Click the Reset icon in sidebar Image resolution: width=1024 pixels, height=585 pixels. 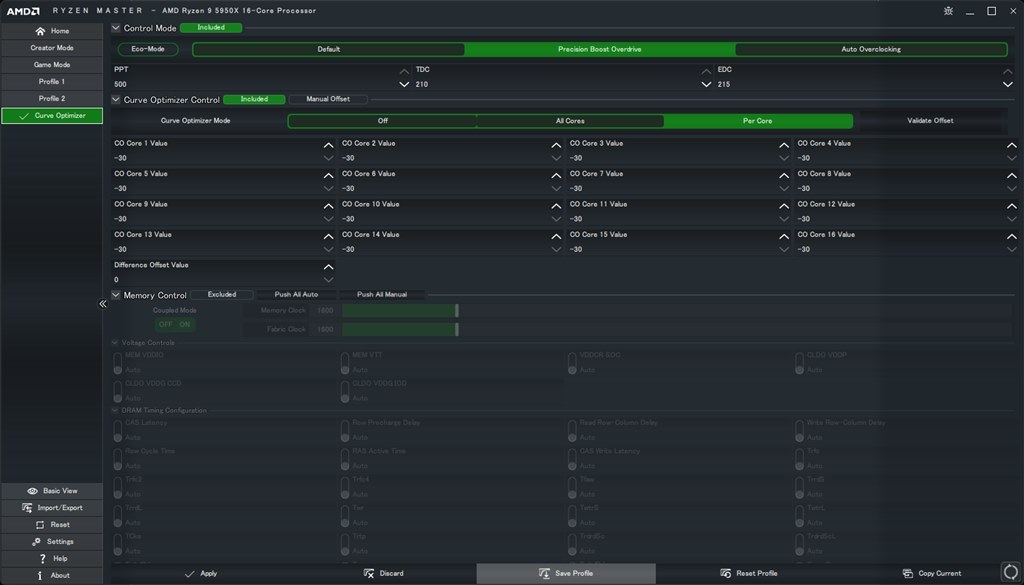coord(40,525)
